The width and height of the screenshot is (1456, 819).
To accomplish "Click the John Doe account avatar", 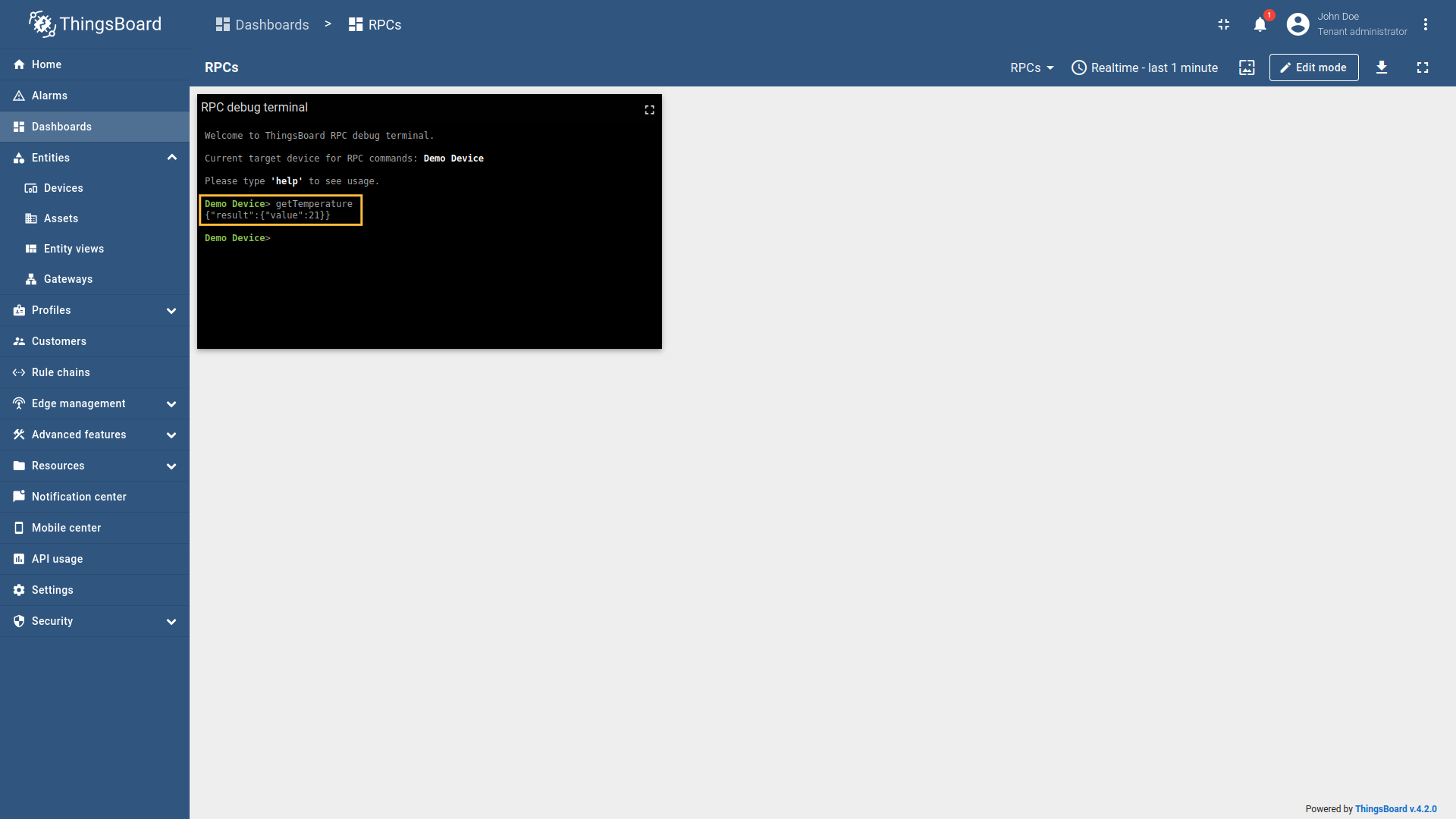I will click(x=1298, y=25).
